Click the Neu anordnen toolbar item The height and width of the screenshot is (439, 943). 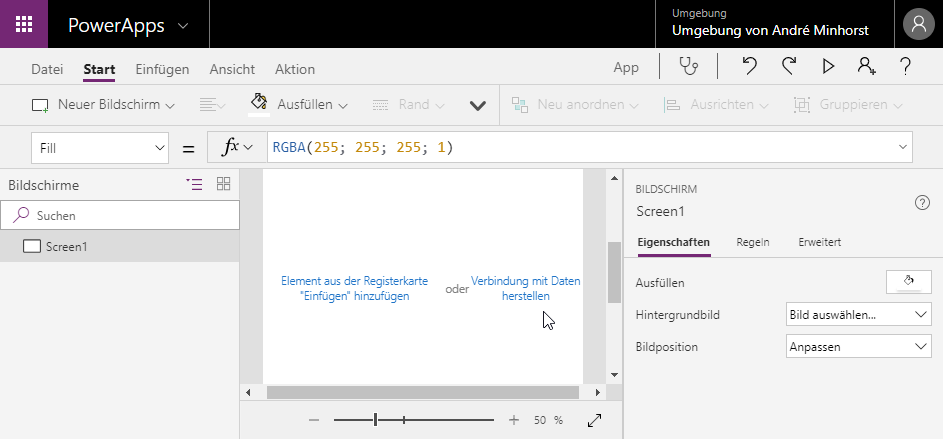coord(575,105)
